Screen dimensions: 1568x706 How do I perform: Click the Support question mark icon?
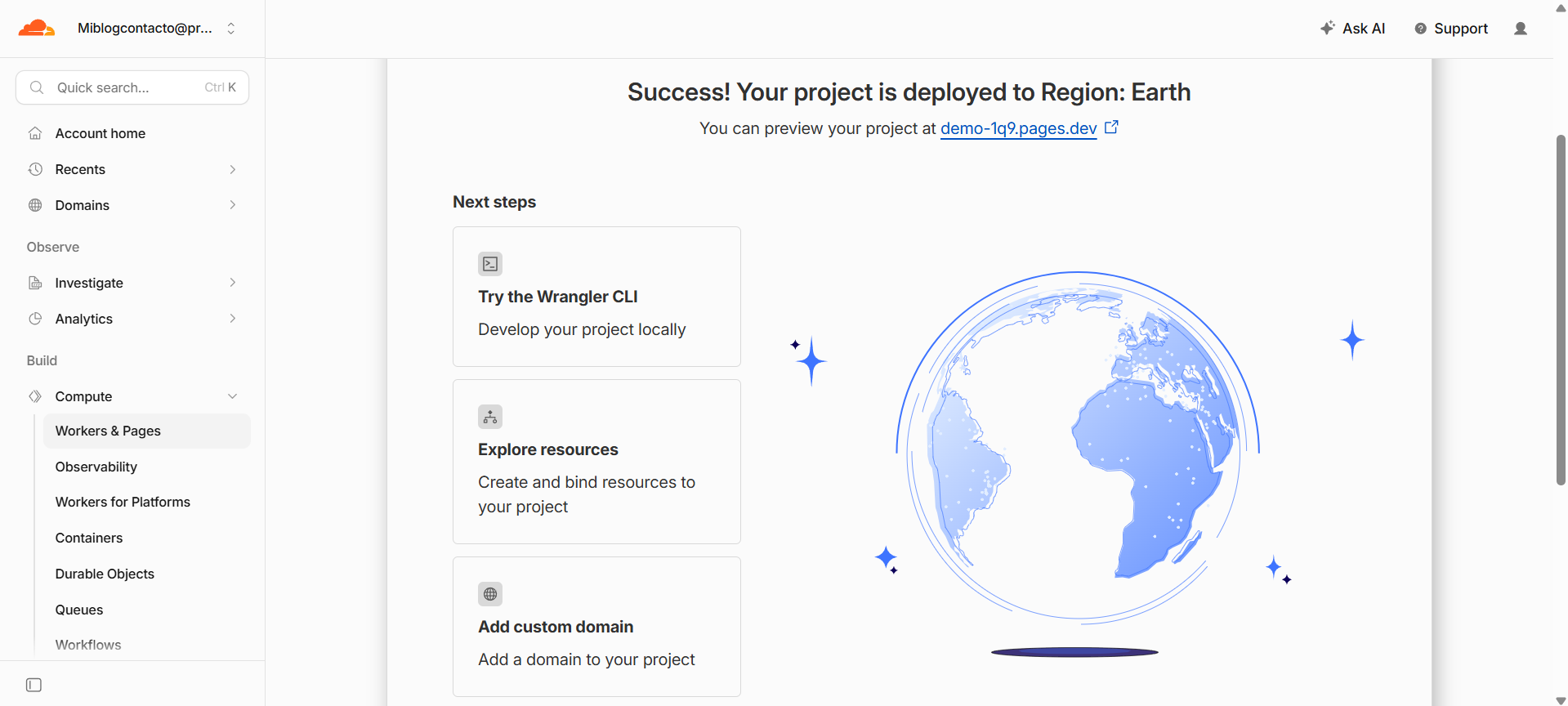(1421, 29)
